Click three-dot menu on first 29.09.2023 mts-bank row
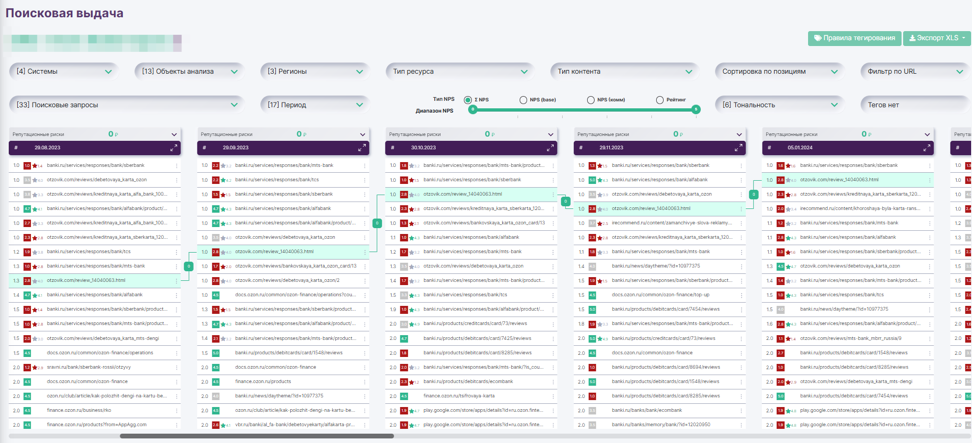Viewport: 972px width, 443px height. click(367, 166)
